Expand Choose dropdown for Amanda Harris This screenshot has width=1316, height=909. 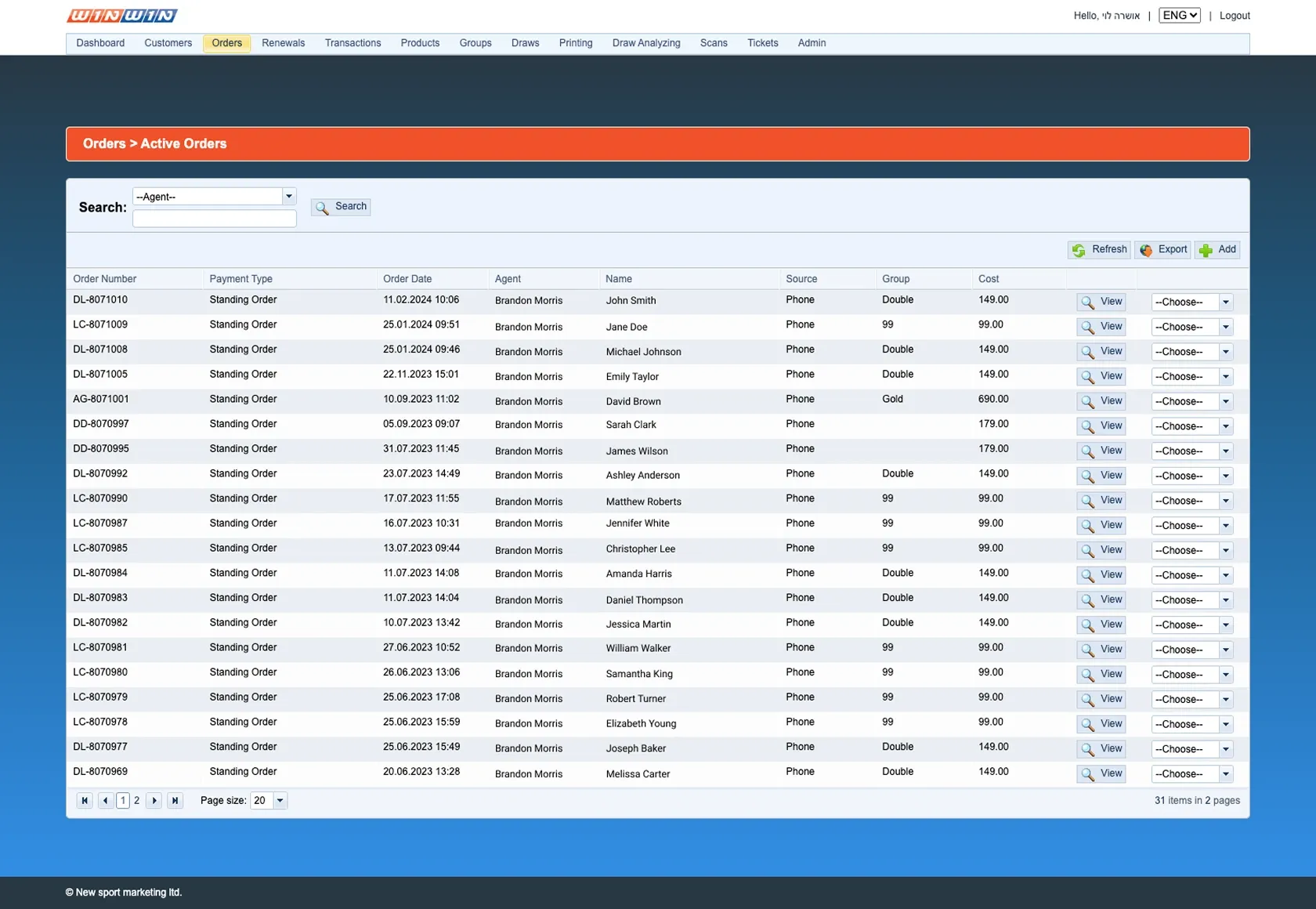[1226, 575]
